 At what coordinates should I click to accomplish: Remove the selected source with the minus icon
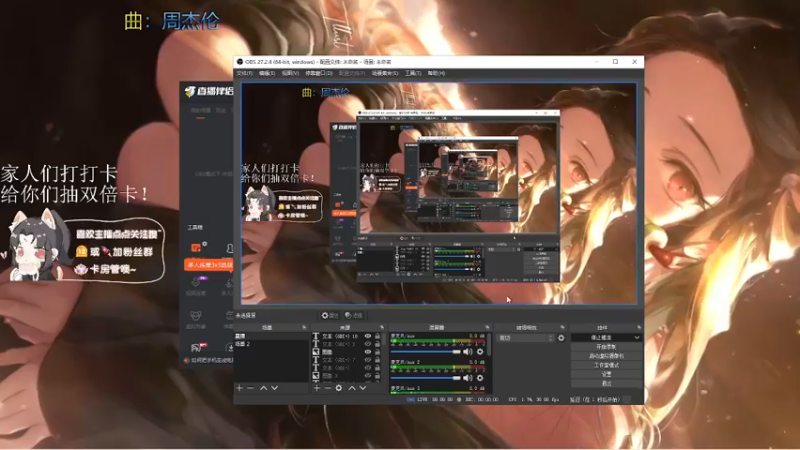click(x=328, y=388)
